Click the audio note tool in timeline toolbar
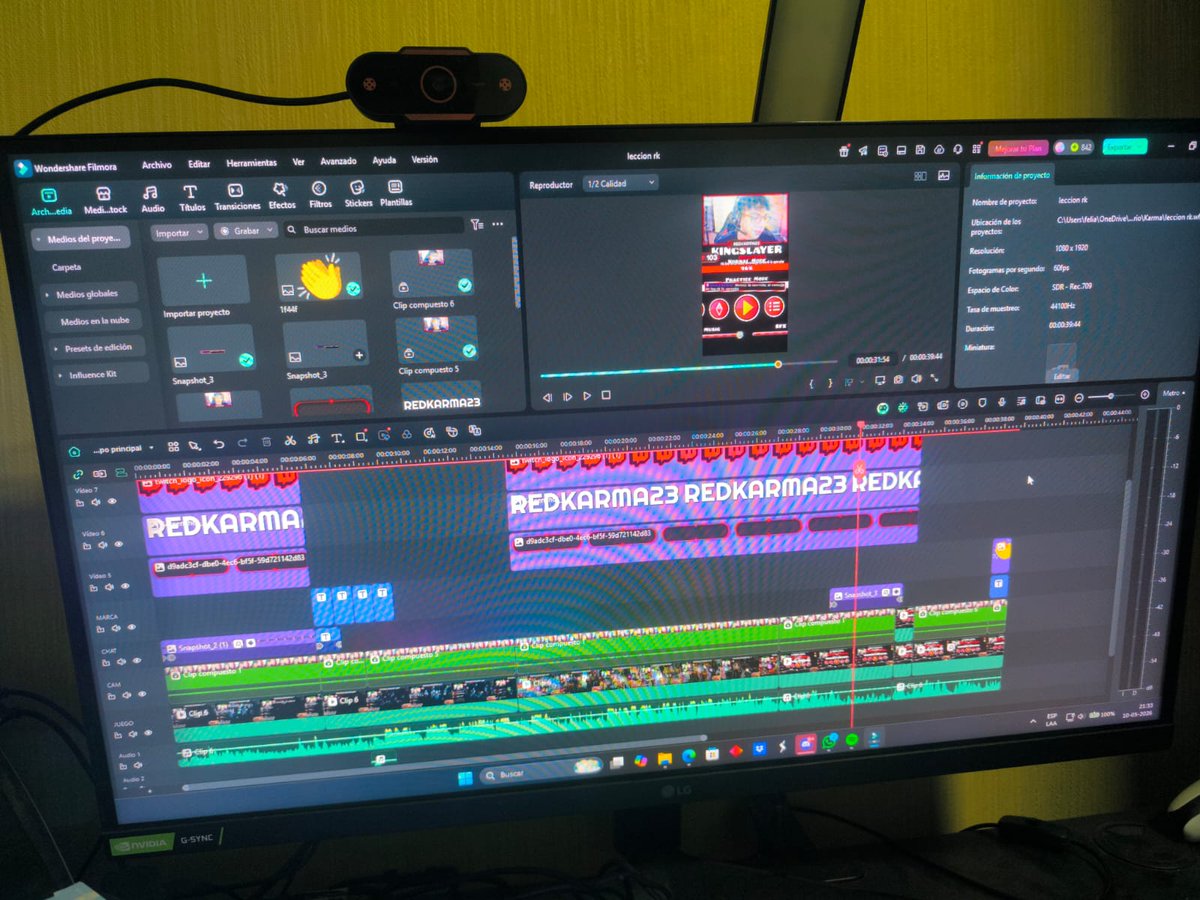The height and width of the screenshot is (900, 1200). coord(313,440)
